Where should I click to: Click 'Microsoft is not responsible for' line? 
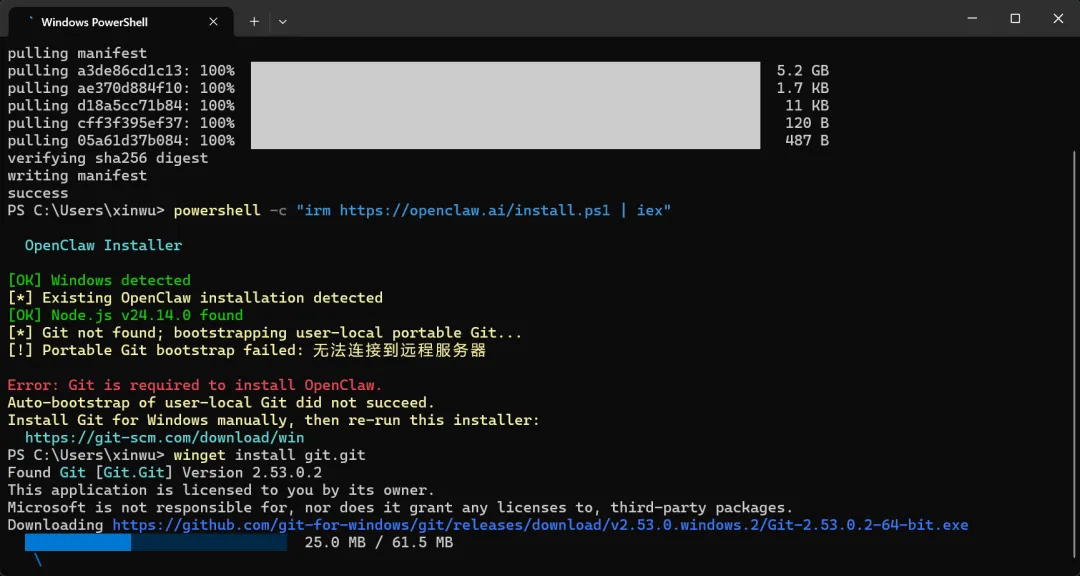pos(400,508)
